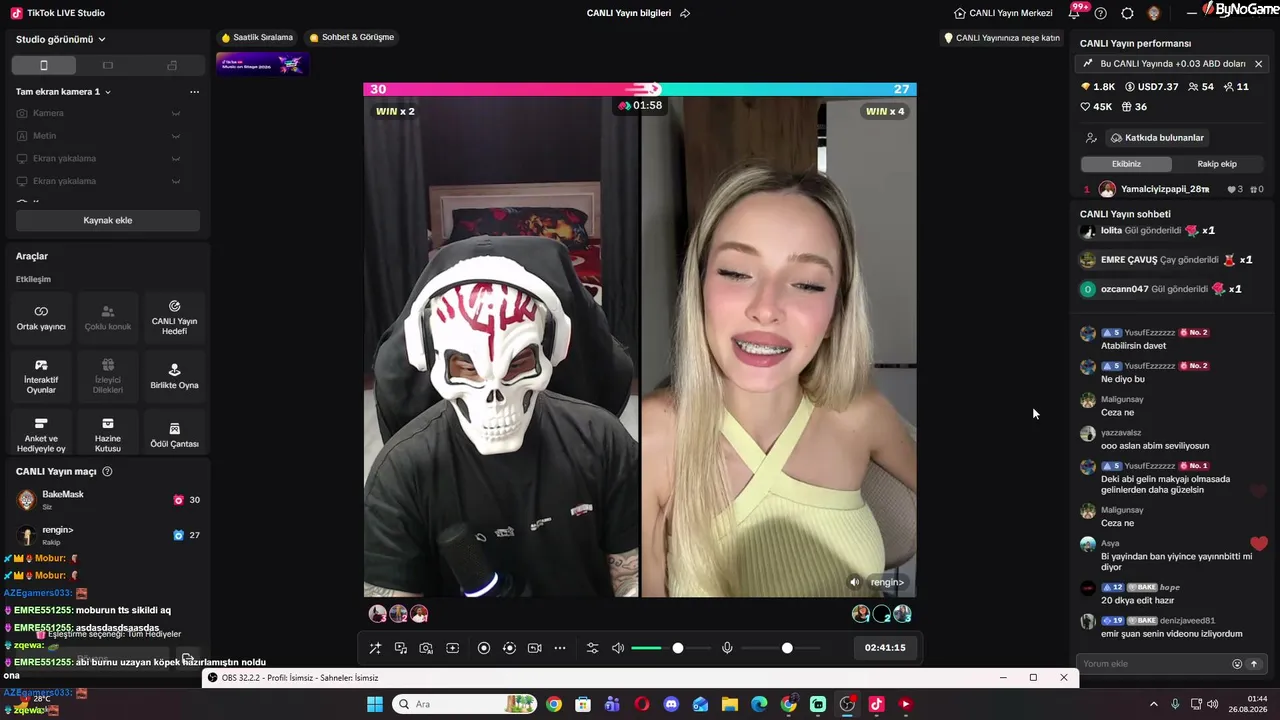The width and height of the screenshot is (1280, 720).
Task: Click the dashed-circle replay record icon
Action: coord(509,648)
